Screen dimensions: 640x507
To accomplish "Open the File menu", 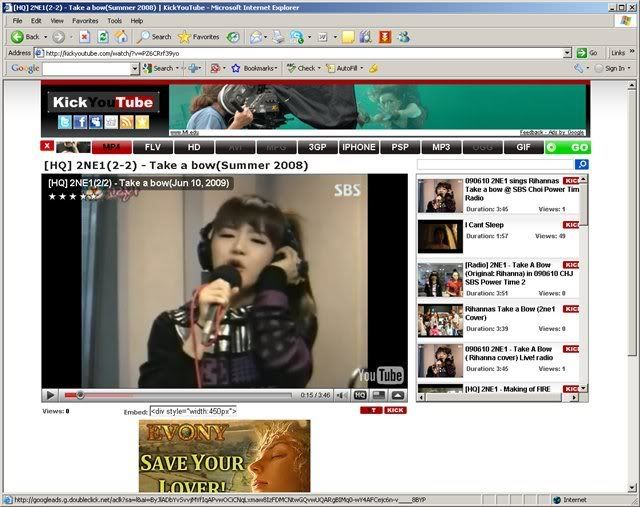I will coord(17,21).
